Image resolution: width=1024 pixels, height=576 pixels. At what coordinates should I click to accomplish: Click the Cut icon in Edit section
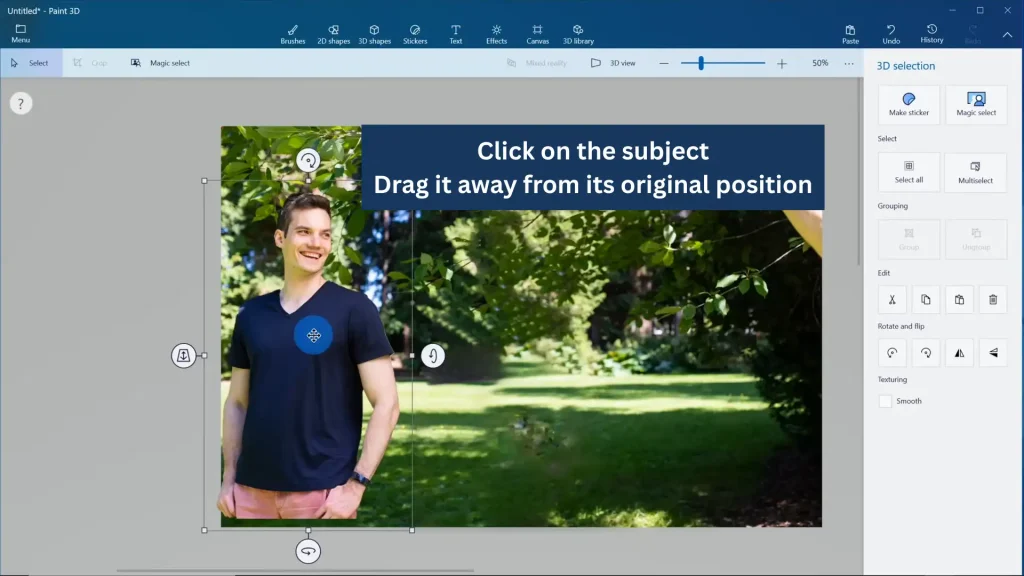[x=891, y=299]
